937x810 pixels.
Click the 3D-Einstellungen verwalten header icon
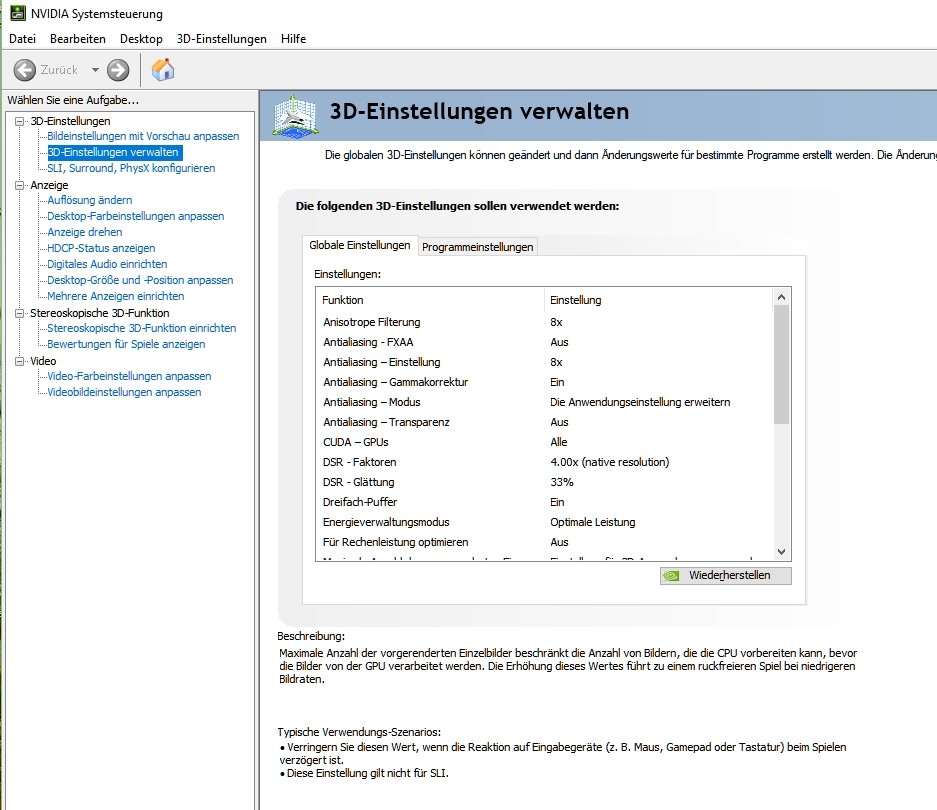[295, 115]
